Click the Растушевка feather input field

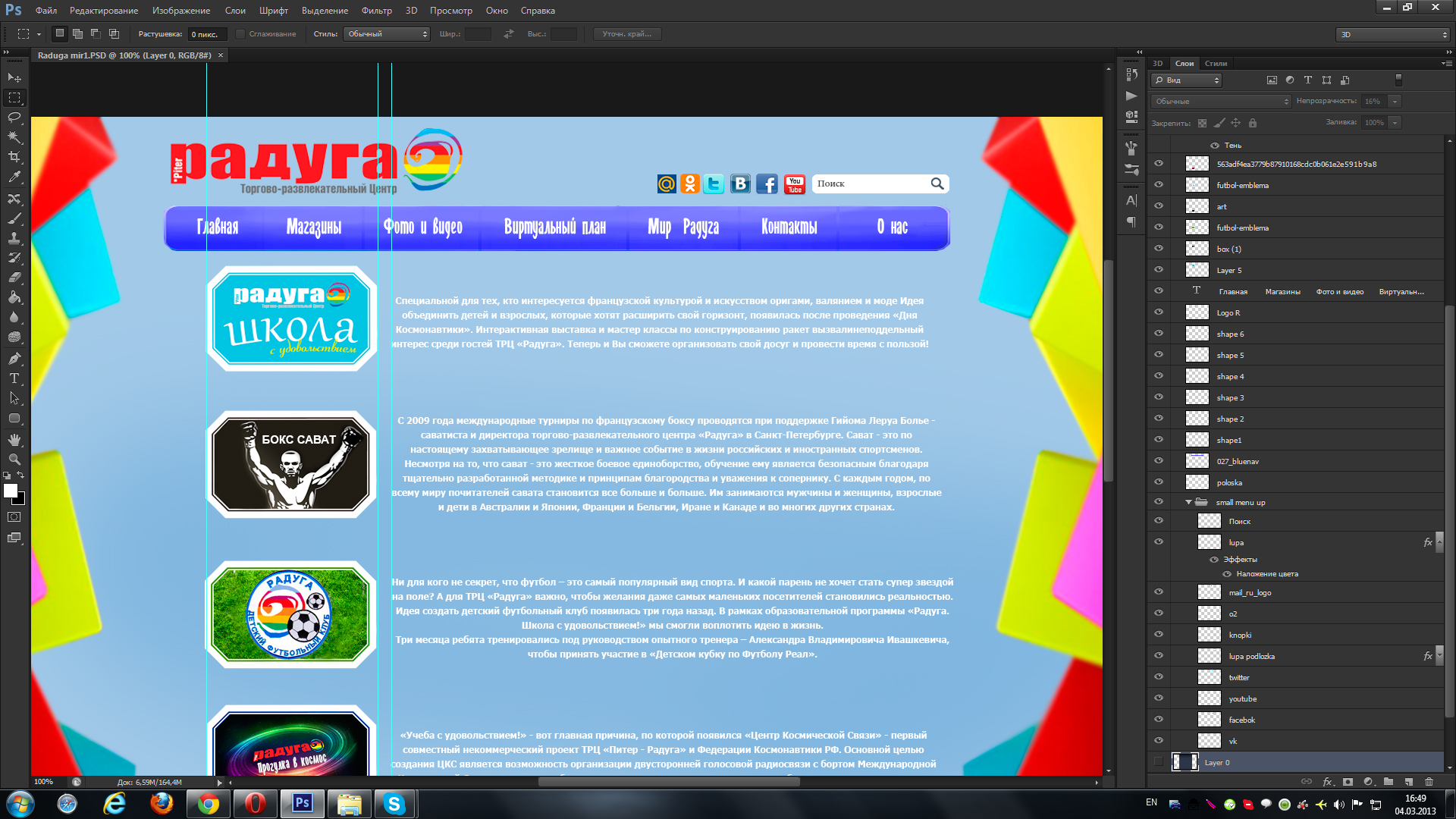[x=206, y=34]
